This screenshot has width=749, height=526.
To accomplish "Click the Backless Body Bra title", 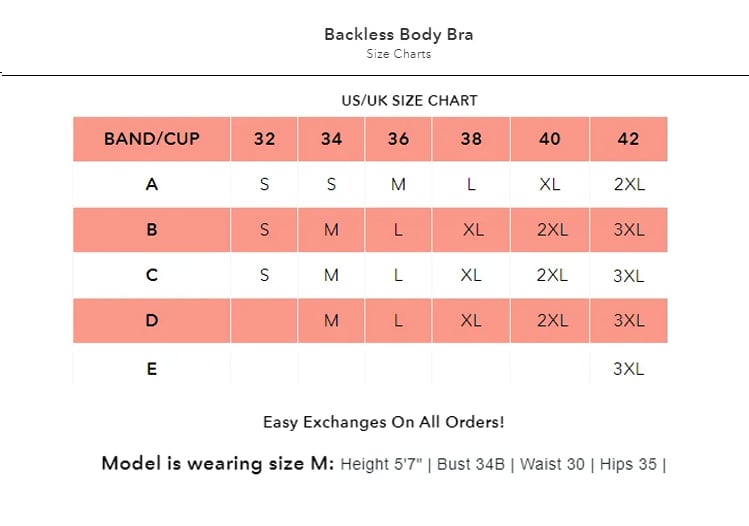I will click(398, 34).
